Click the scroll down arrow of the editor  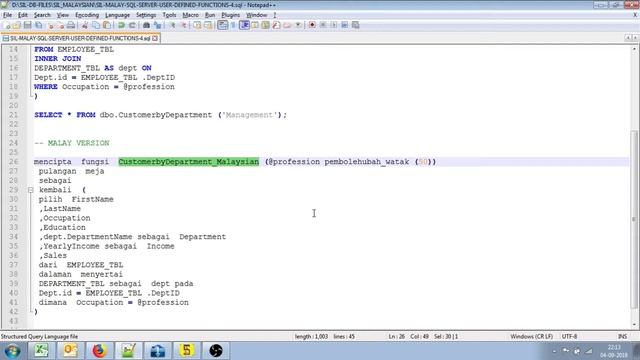pyautogui.click(x=634, y=324)
